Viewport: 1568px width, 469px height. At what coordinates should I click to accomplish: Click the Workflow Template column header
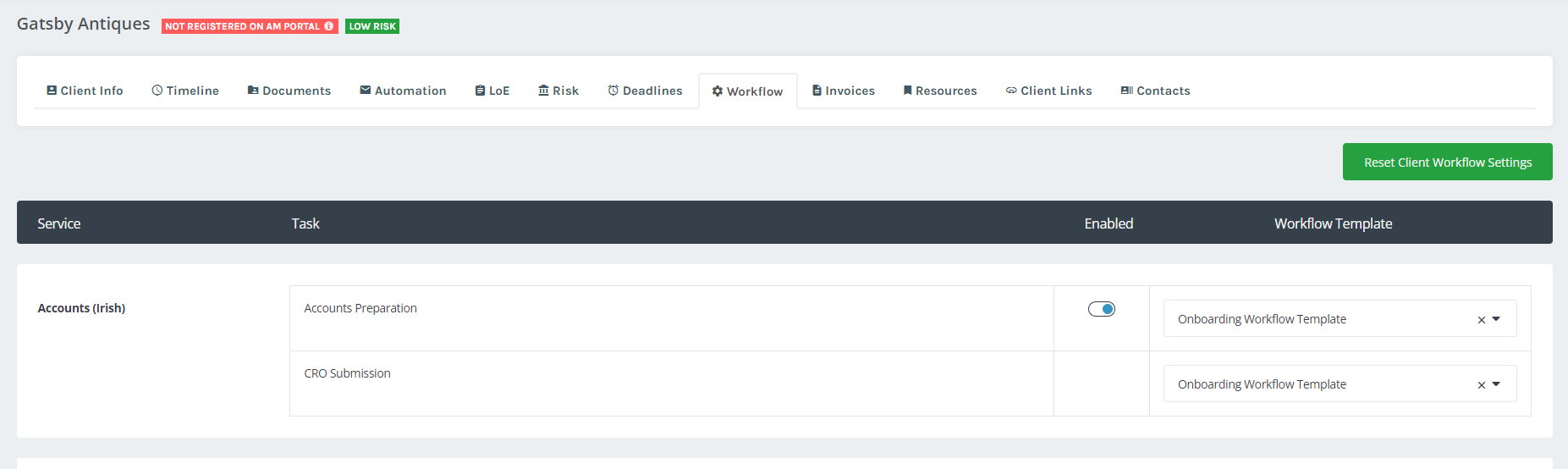[x=1334, y=223]
